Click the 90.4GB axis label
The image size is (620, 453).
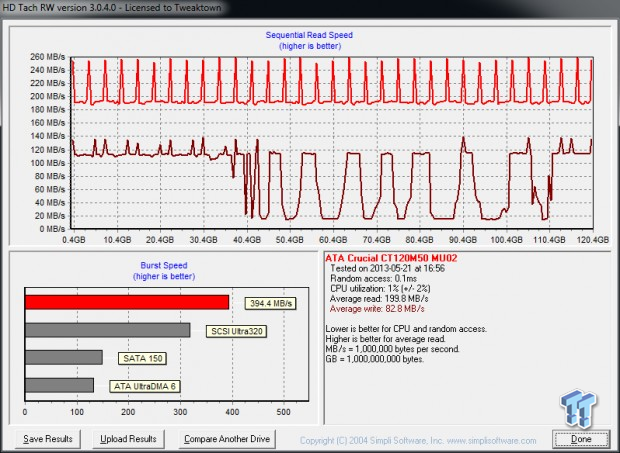click(x=463, y=240)
